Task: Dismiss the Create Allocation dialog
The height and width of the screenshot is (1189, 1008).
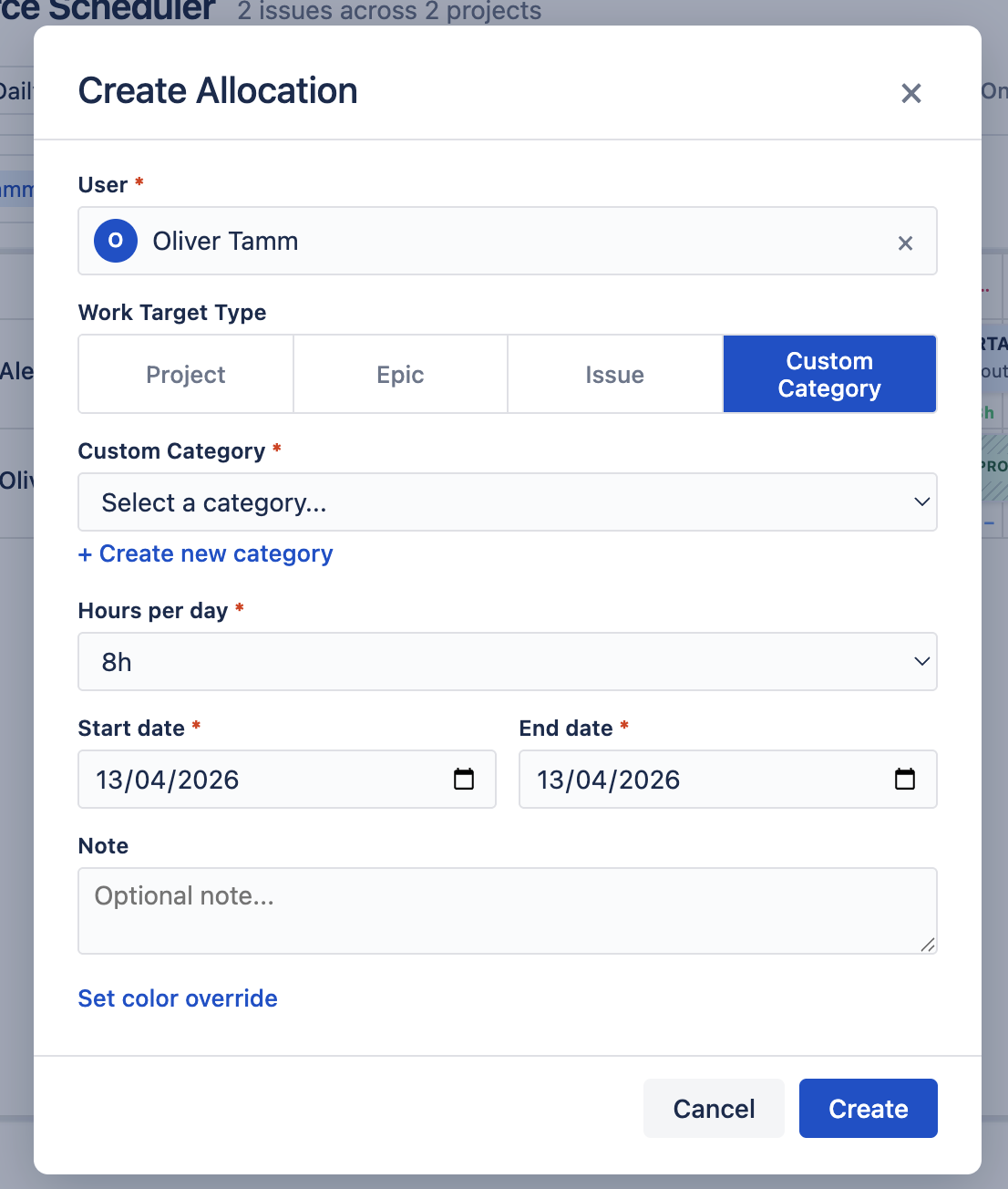Action: click(x=910, y=93)
